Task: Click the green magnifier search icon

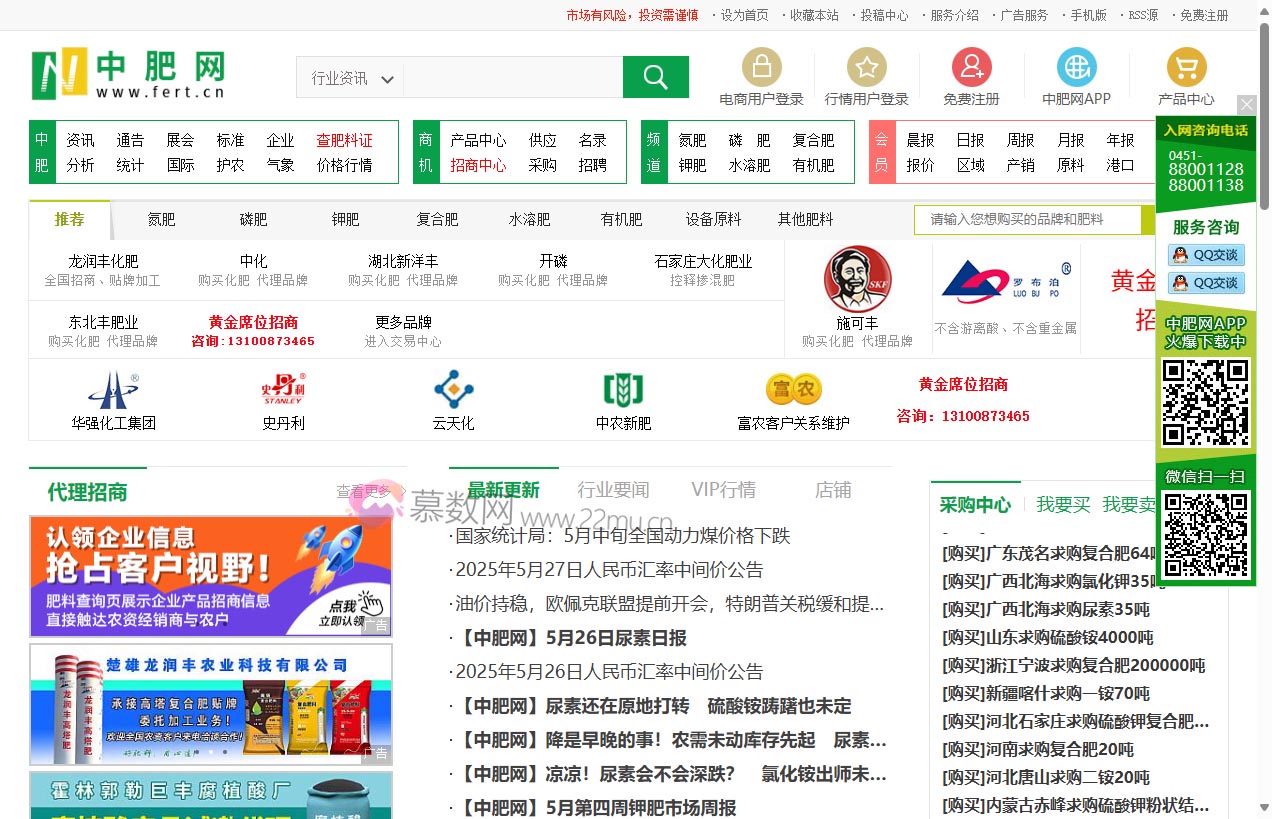Action: tap(655, 76)
